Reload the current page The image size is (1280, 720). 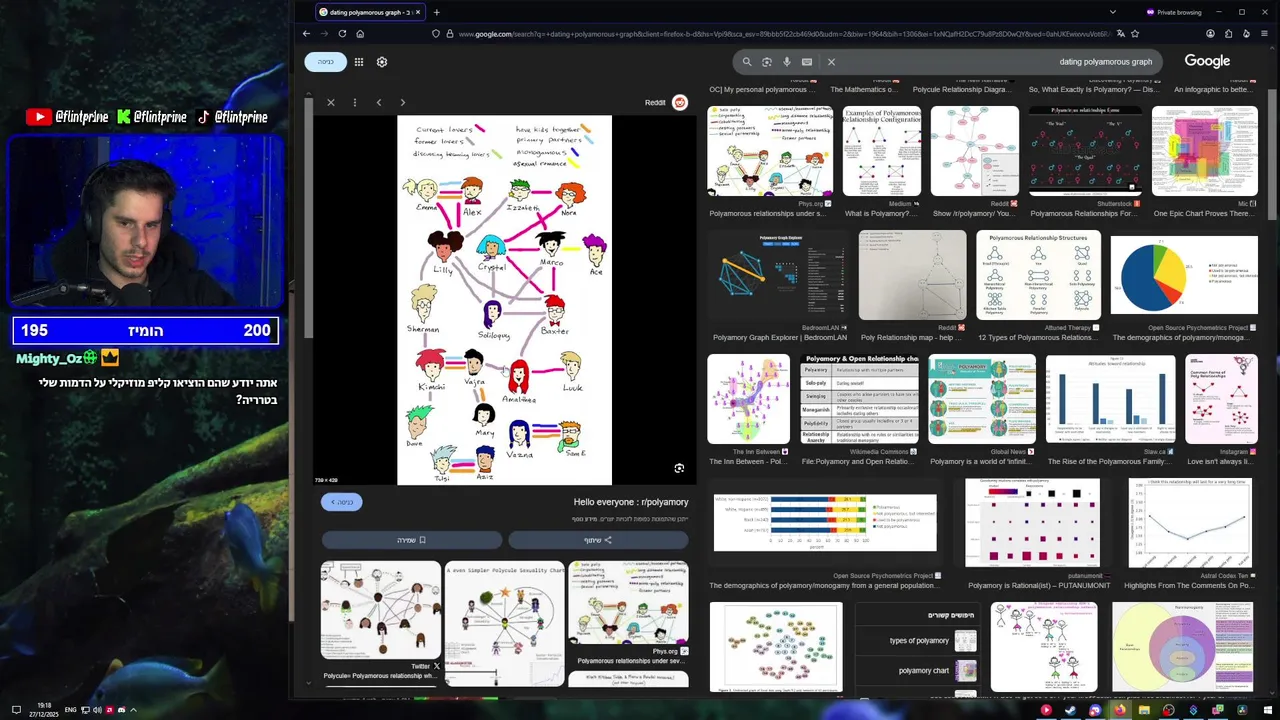point(342,33)
